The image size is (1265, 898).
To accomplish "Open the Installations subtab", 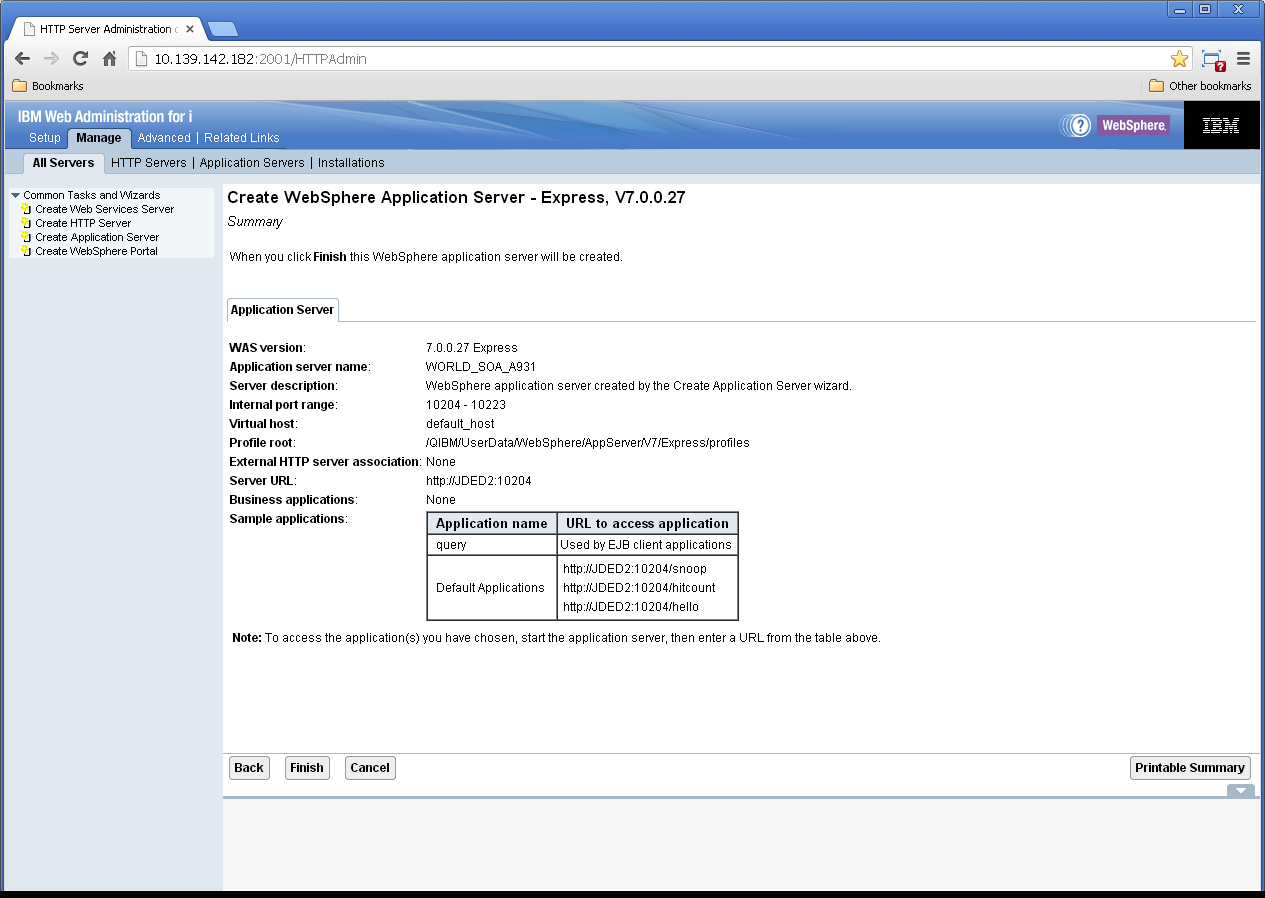I will (351, 163).
